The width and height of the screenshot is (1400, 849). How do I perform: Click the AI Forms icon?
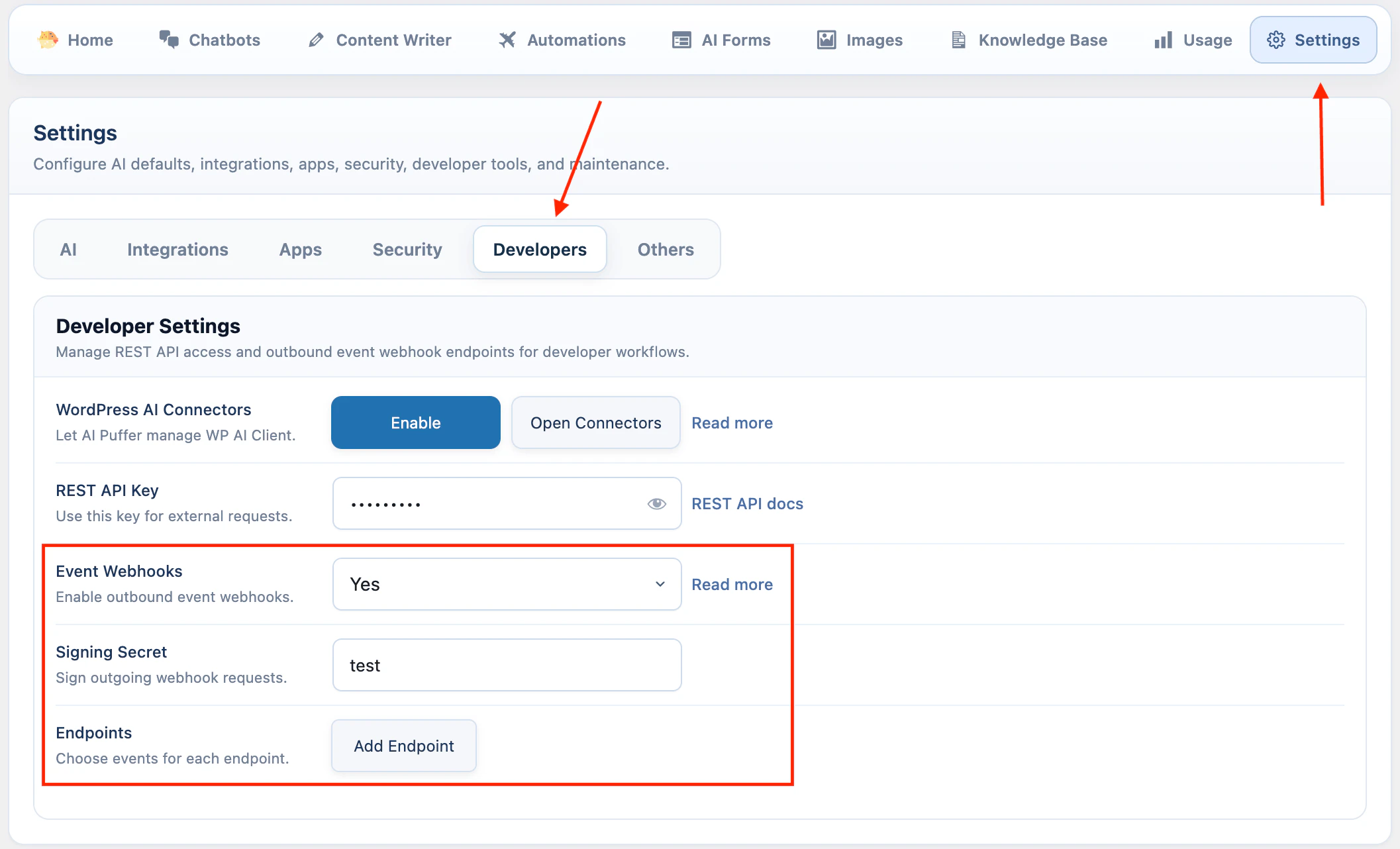tap(681, 40)
